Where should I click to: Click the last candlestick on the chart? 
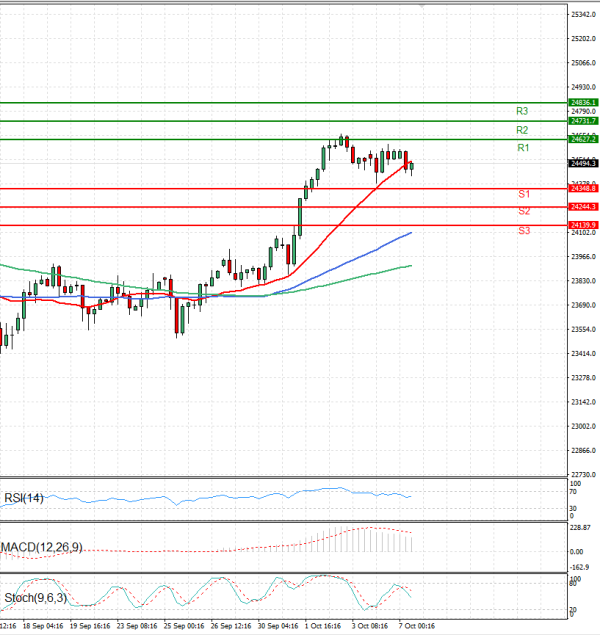413,167
